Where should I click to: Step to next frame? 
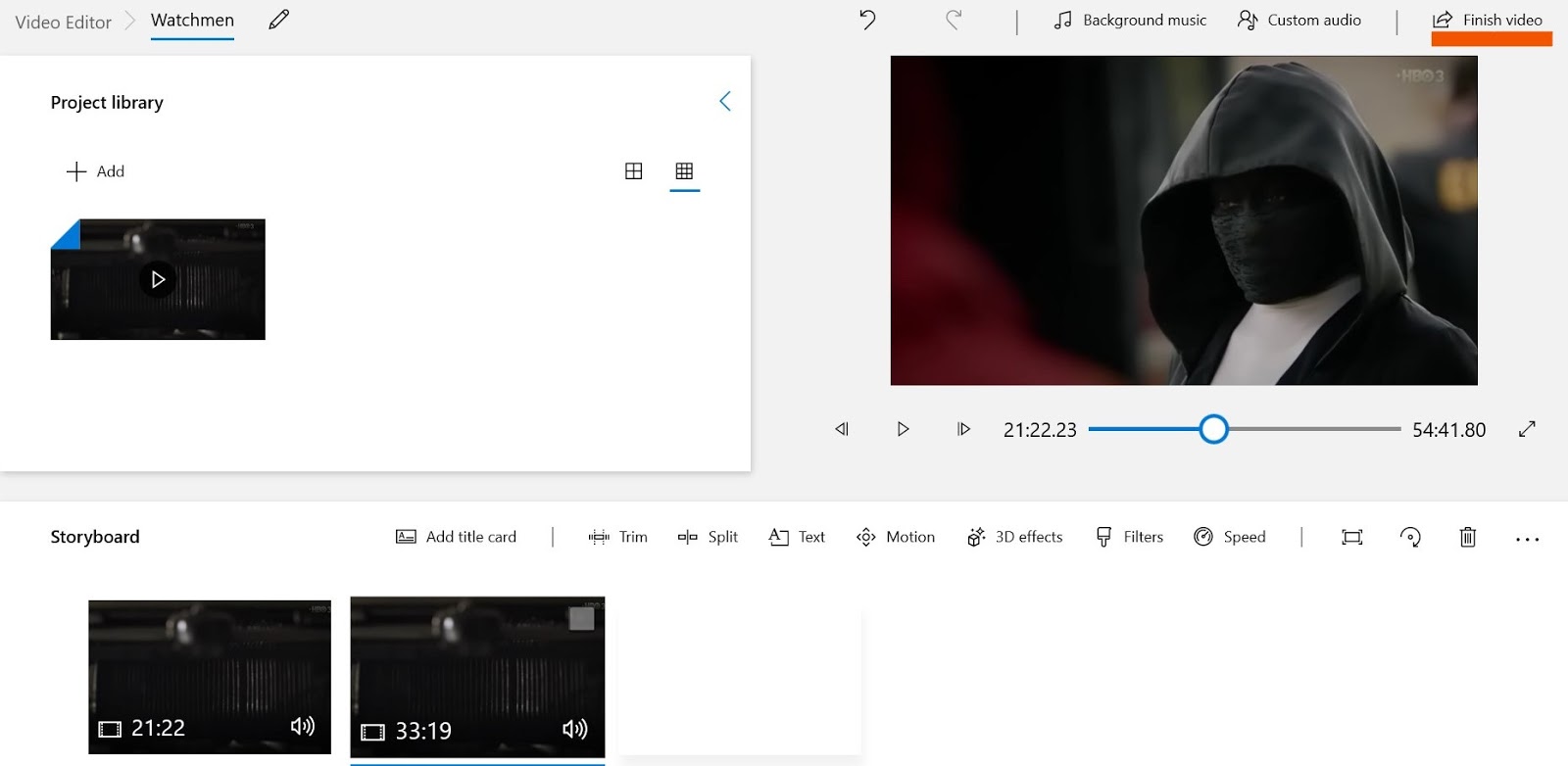click(963, 429)
